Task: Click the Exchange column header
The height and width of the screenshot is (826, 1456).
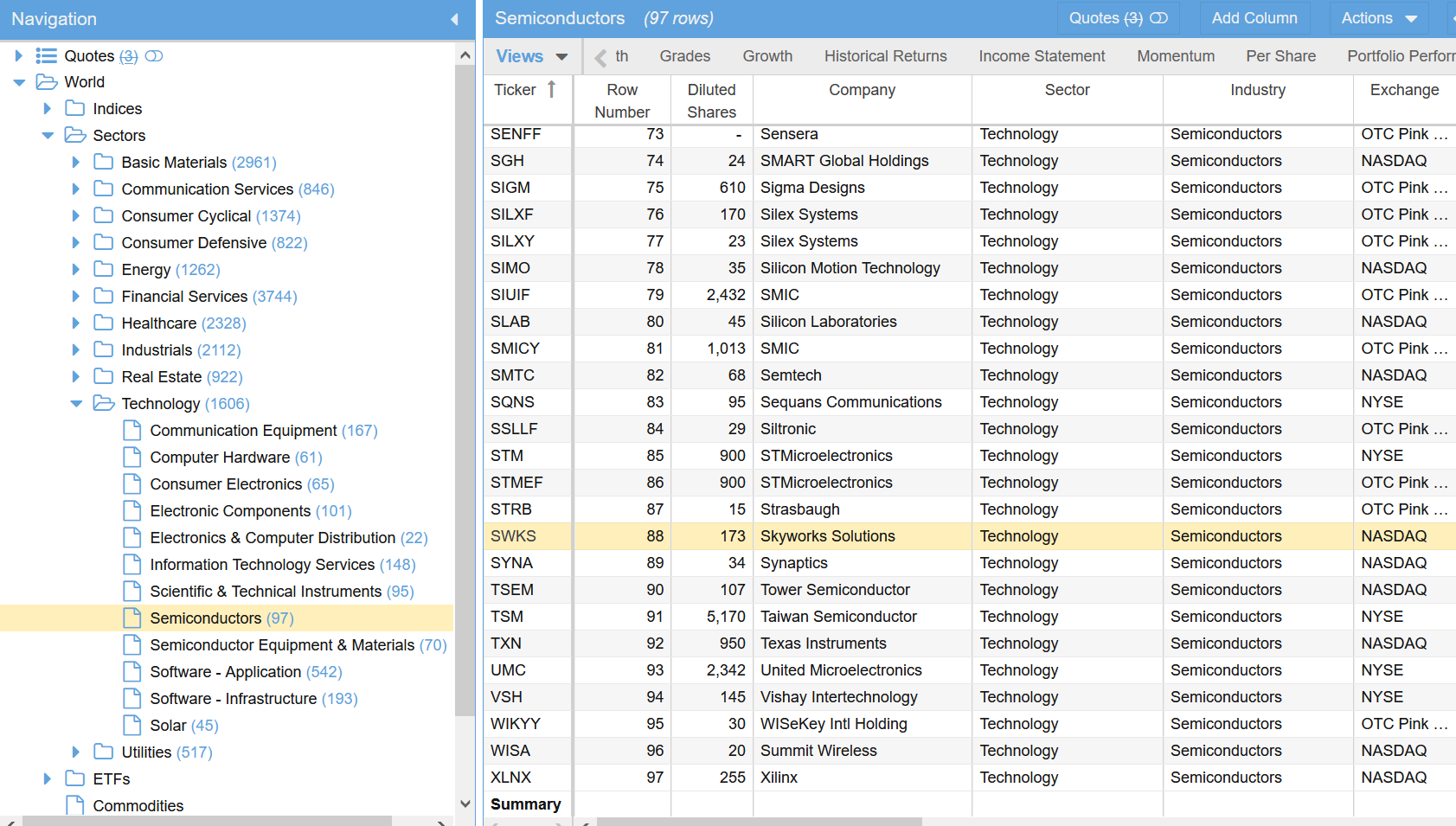Action: pyautogui.click(x=1404, y=100)
